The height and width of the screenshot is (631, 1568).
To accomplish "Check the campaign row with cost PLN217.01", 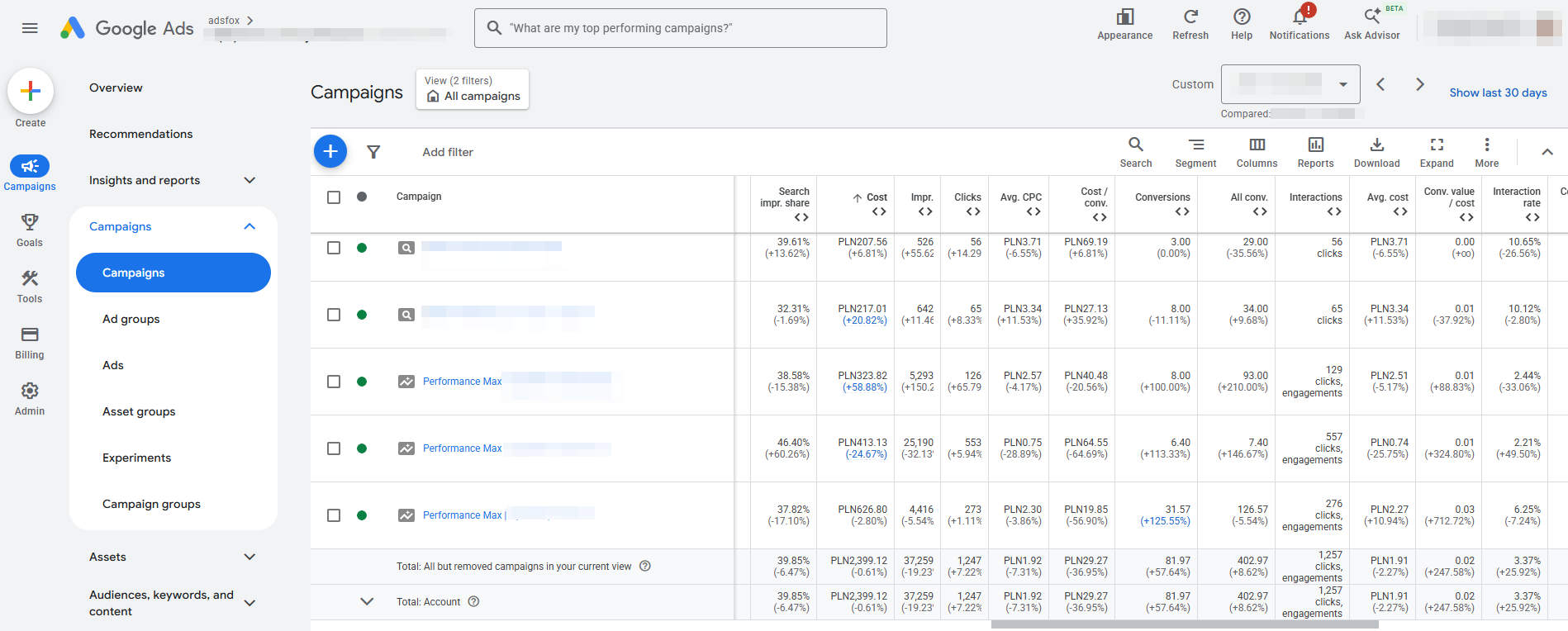I will [334, 315].
